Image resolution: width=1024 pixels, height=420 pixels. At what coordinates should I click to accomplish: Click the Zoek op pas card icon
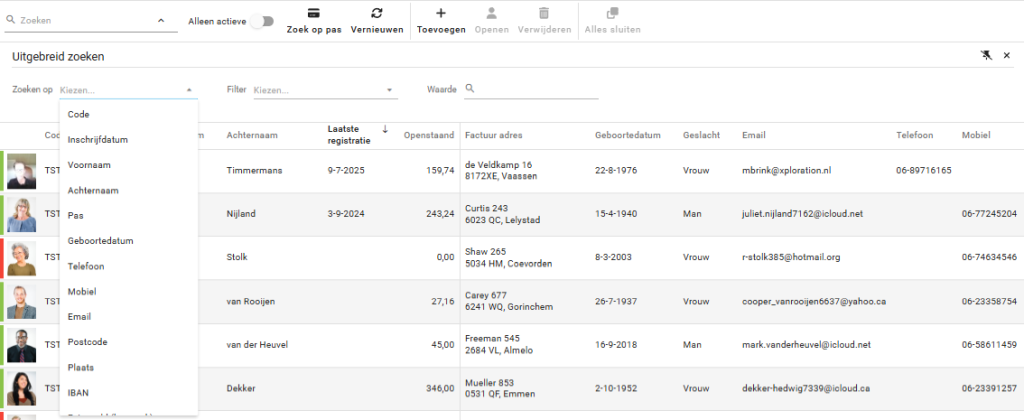click(x=313, y=13)
